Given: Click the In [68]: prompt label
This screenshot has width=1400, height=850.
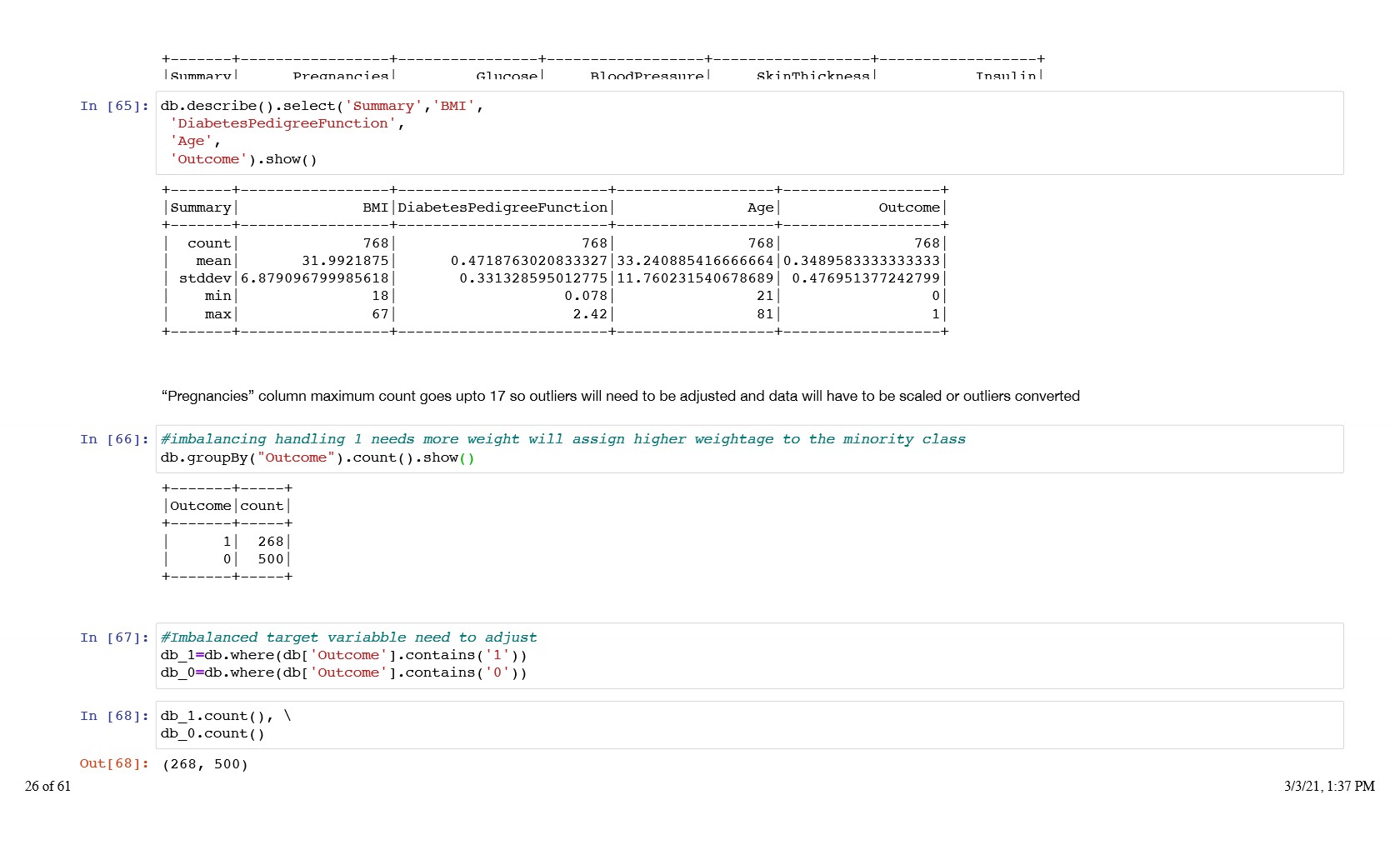Looking at the screenshot, I should coord(114,716).
